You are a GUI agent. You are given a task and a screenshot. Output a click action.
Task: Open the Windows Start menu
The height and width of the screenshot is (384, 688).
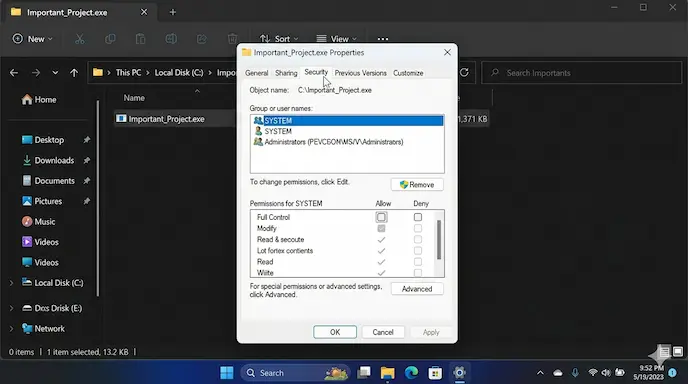pyautogui.click(x=227, y=373)
